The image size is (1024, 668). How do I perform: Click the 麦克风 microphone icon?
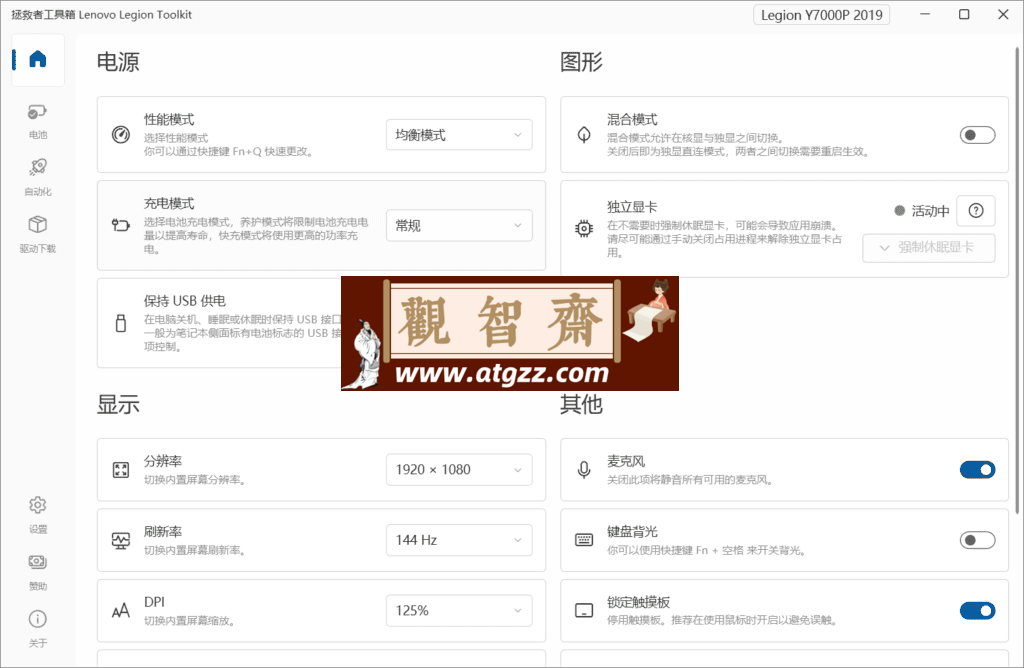pyautogui.click(x=584, y=469)
